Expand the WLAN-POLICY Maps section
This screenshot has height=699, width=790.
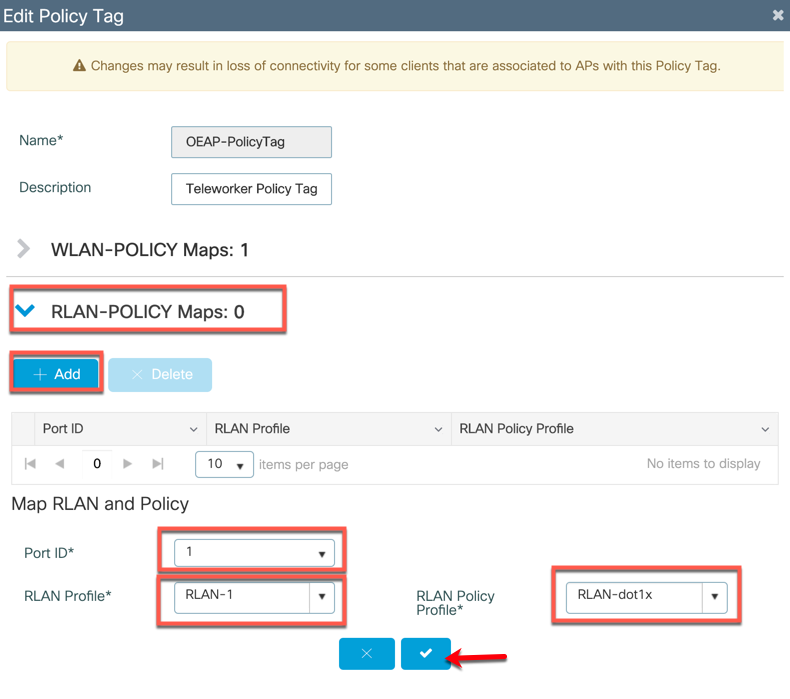click(23, 249)
